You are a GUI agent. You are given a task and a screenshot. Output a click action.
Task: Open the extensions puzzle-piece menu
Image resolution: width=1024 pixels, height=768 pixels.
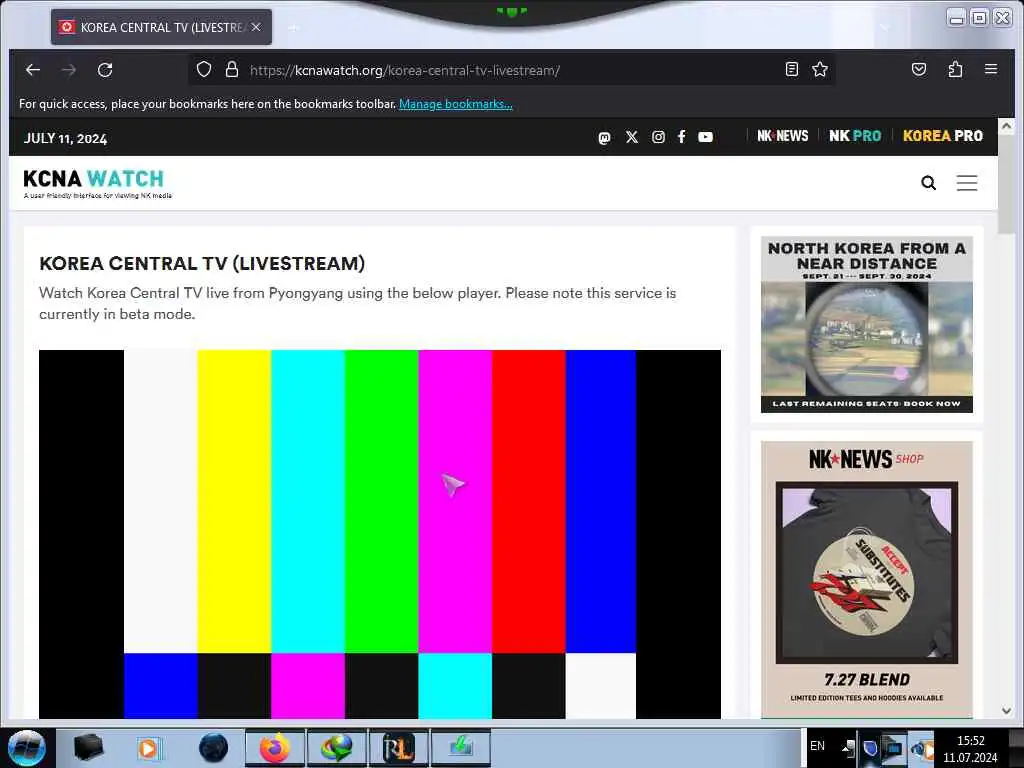955,69
